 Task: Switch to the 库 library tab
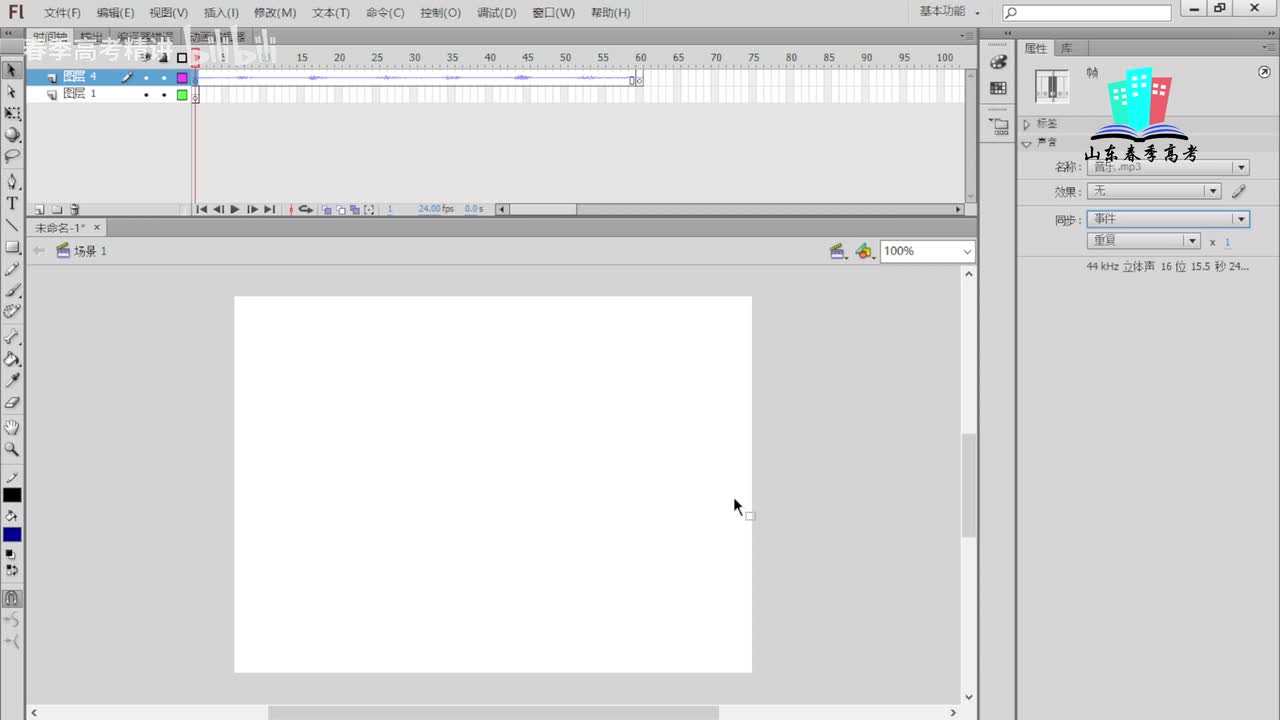[x=1066, y=48]
